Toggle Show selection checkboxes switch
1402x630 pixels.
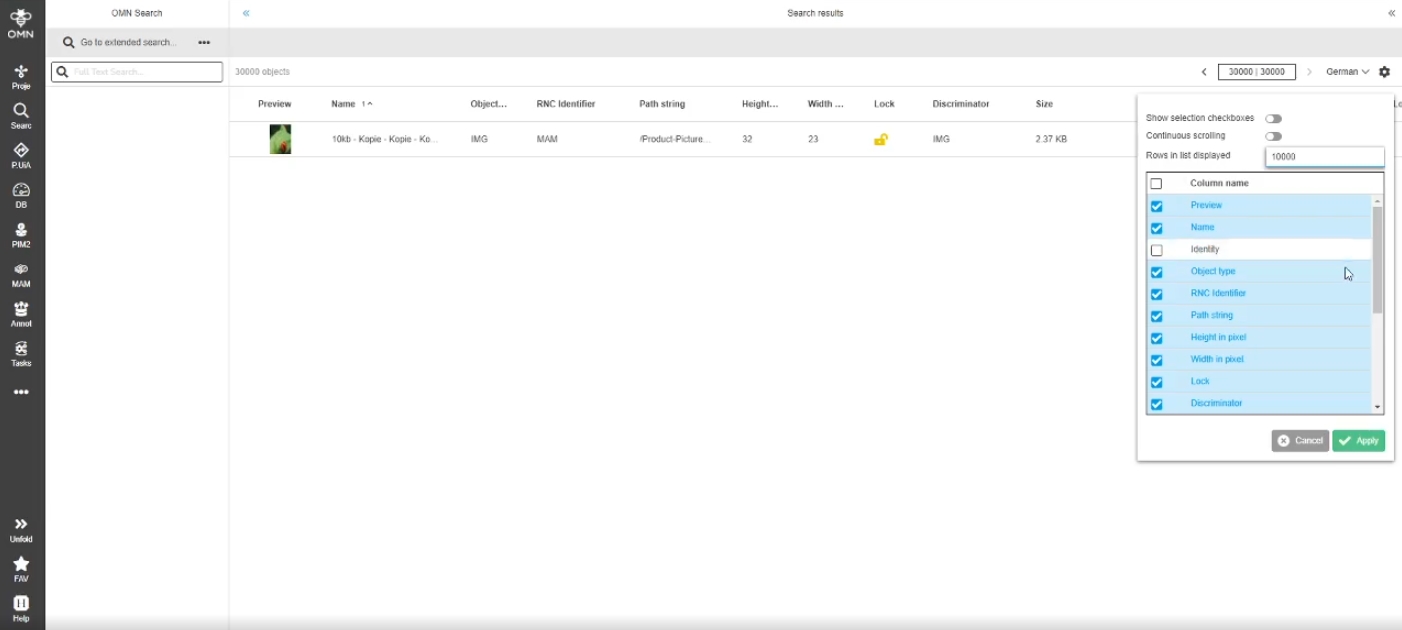[1273, 119]
